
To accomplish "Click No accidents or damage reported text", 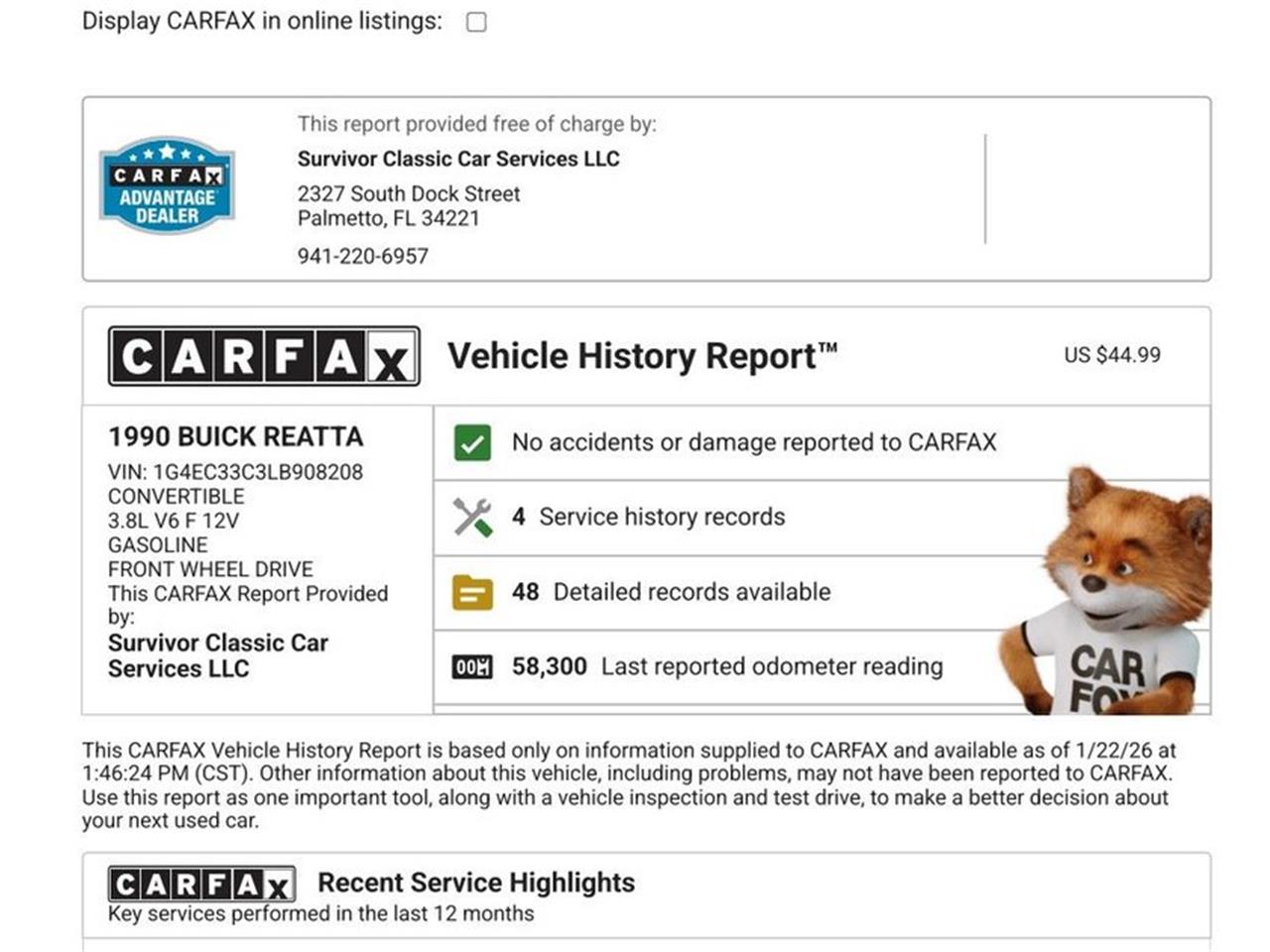I will (x=753, y=442).
